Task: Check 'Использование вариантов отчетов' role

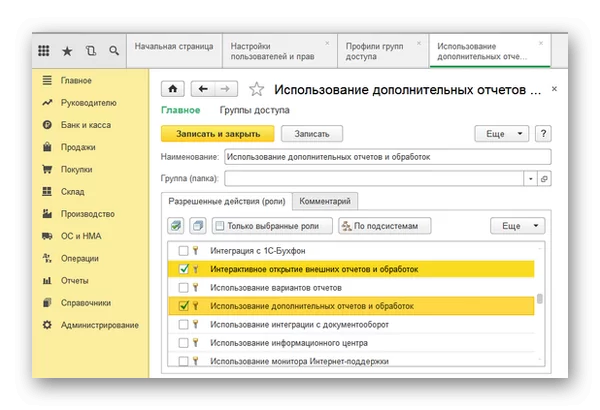Action: pyautogui.click(x=182, y=288)
